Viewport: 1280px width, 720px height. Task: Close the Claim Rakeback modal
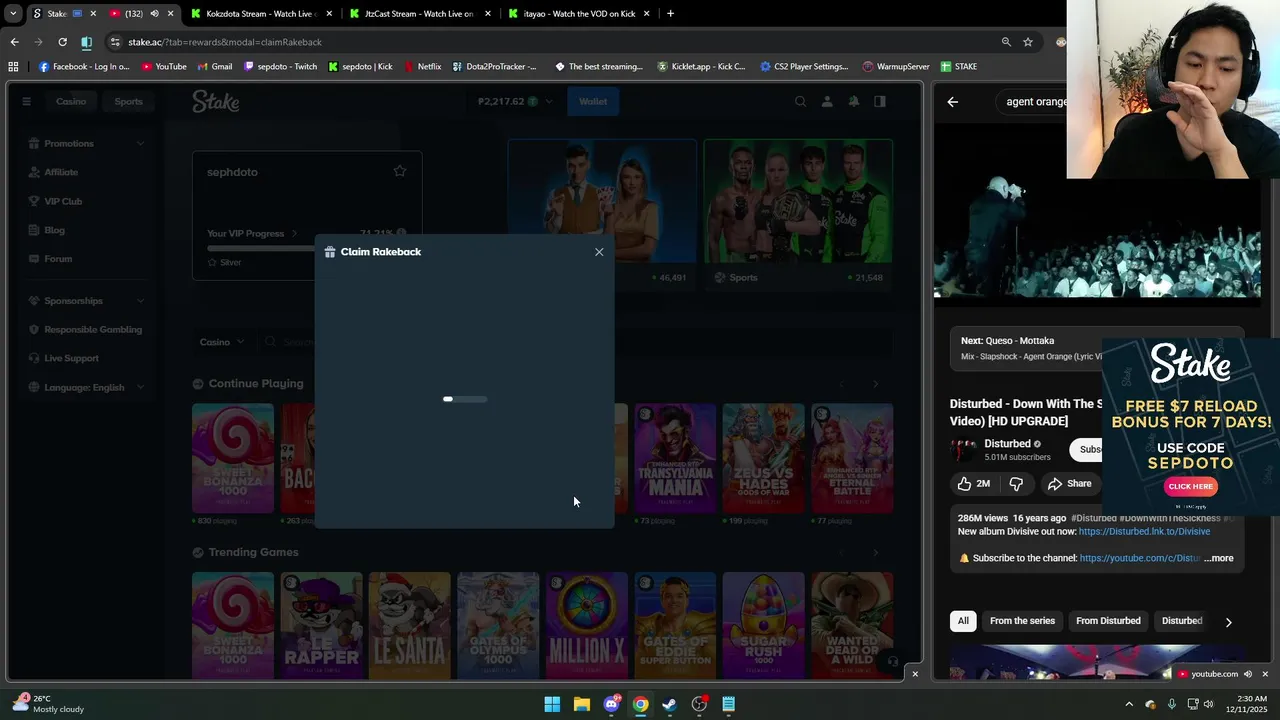point(599,252)
